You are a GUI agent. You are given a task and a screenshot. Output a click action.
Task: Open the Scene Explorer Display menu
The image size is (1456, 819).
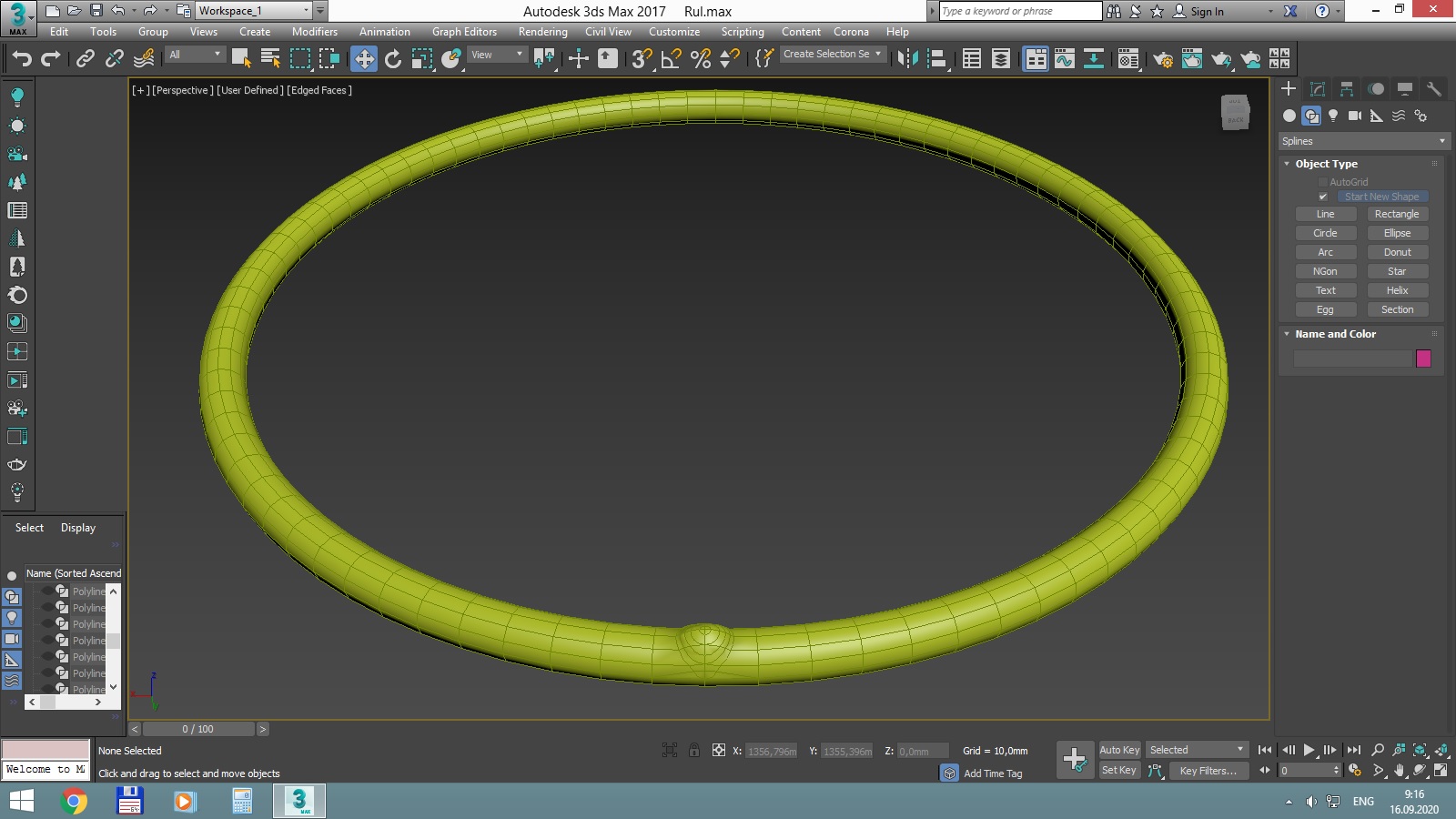click(78, 528)
